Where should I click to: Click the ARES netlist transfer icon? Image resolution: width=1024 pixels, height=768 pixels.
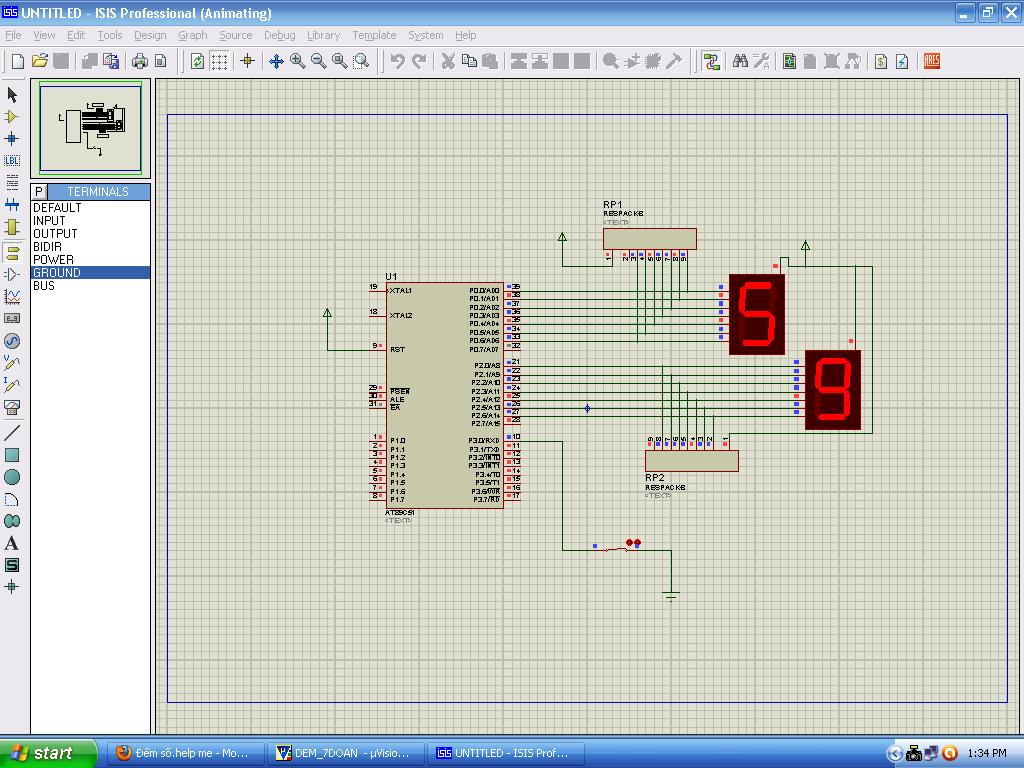pyautogui.click(x=932, y=61)
